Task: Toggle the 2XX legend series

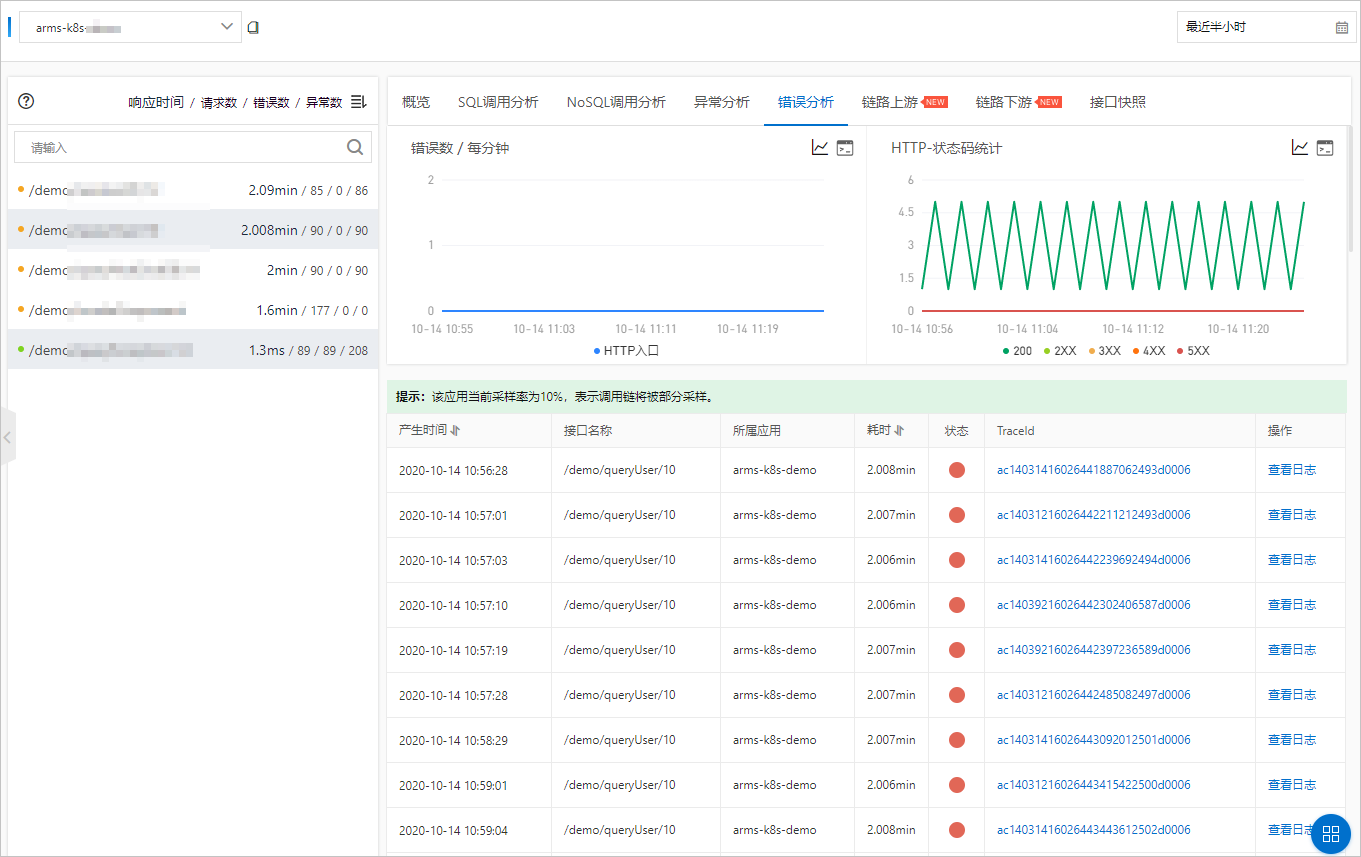Action: 1061,351
